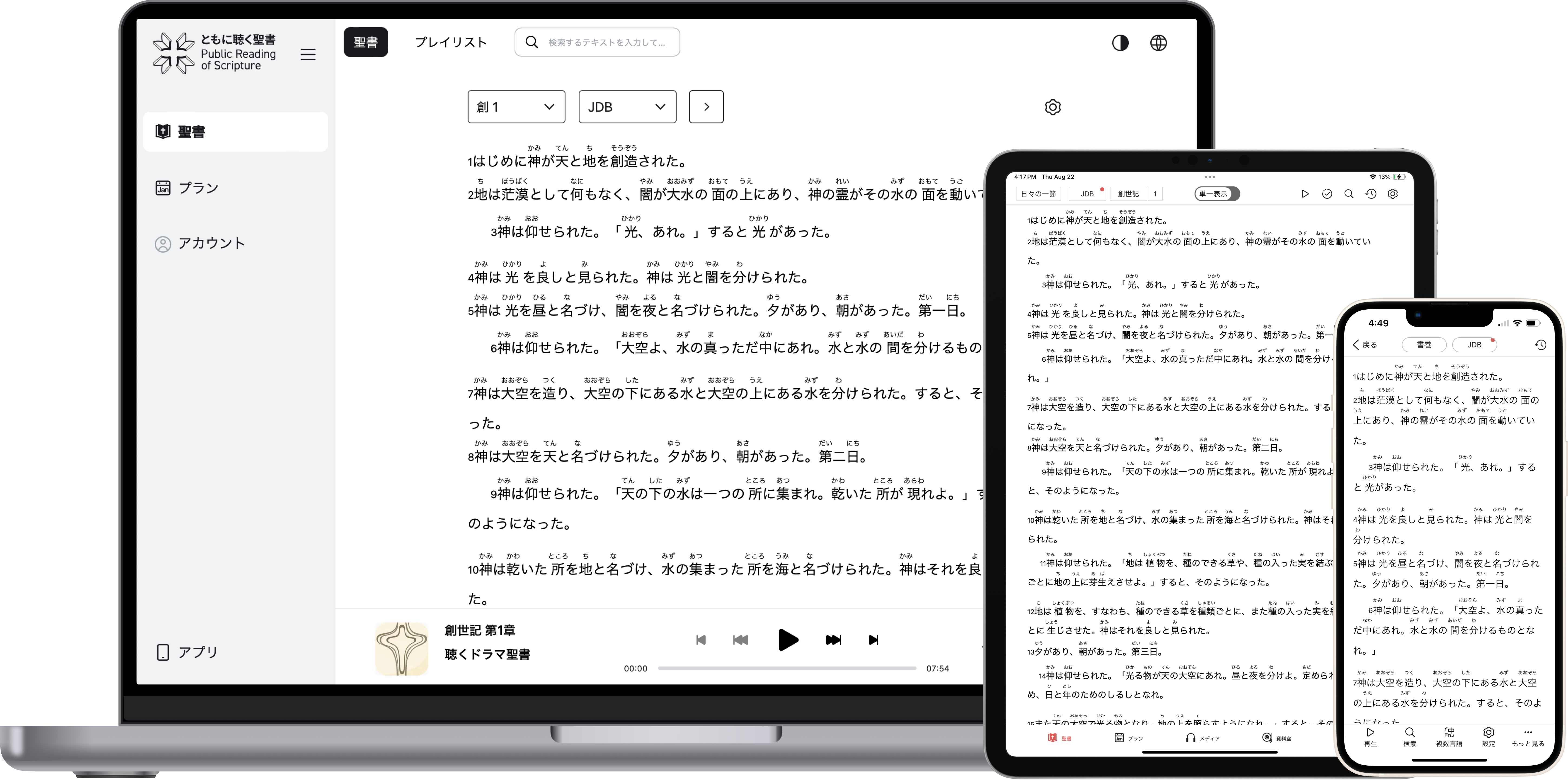Play the 創世記 第1章 audio
This screenshot has height=784, width=1568.
pos(788,640)
